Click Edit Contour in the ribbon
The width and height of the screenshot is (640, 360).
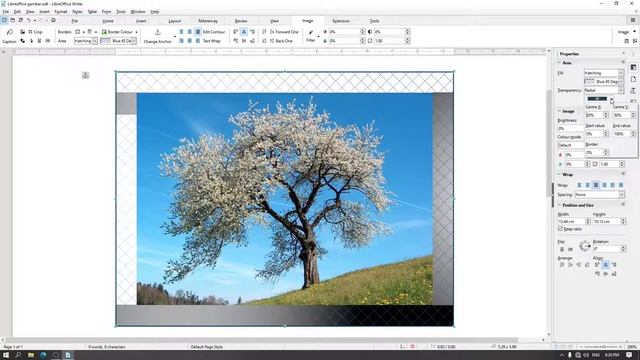point(214,32)
